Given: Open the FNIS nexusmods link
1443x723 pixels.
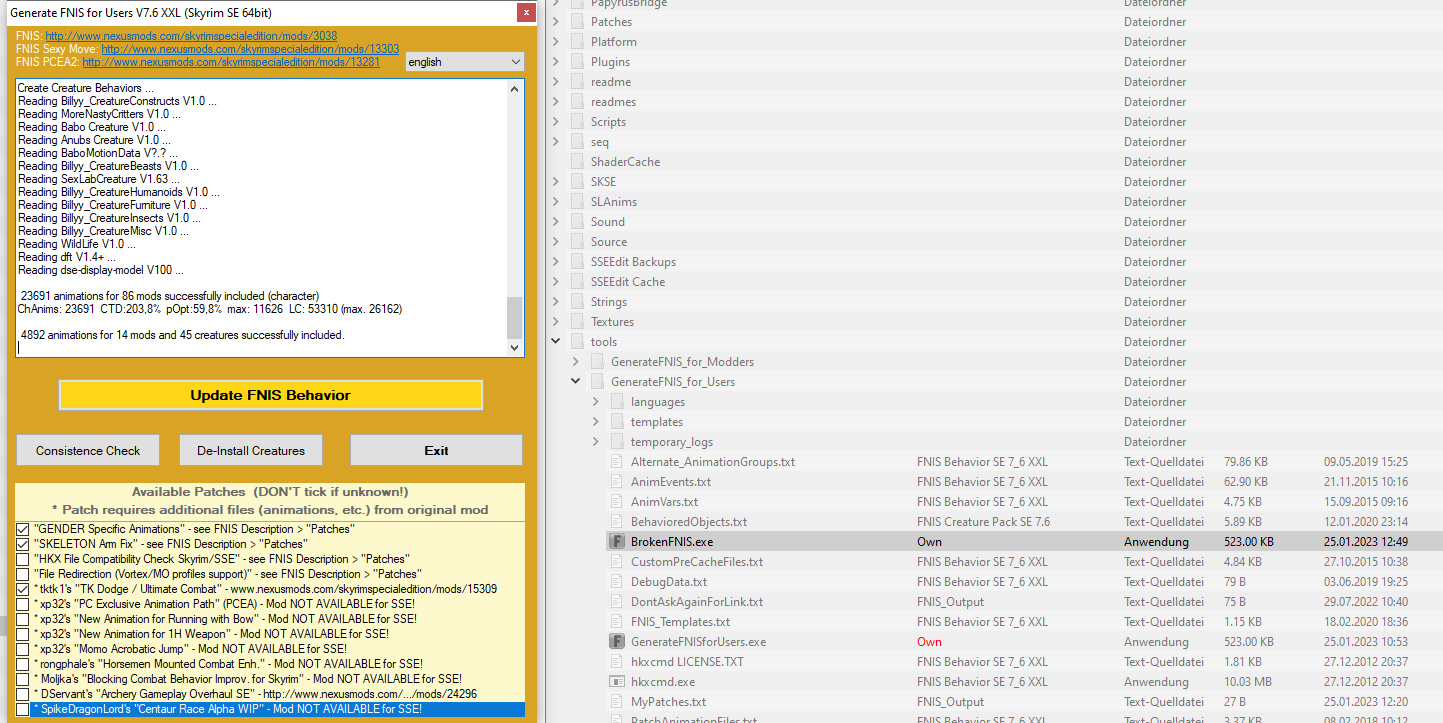Looking at the screenshot, I should pyautogui.click(x=191, y=35).
